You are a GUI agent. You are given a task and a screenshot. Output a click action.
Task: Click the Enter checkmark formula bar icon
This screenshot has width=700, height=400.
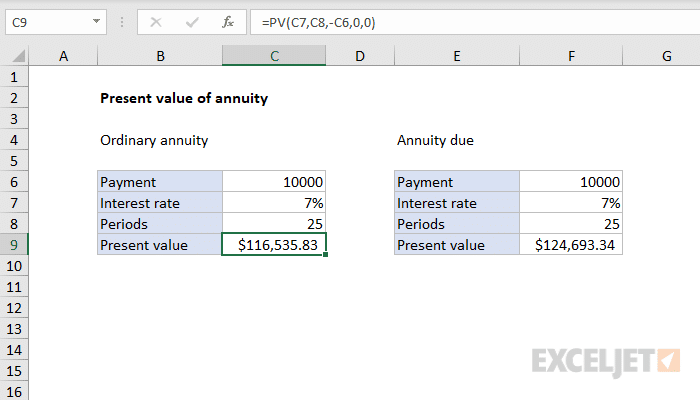[x=192, y=22]
